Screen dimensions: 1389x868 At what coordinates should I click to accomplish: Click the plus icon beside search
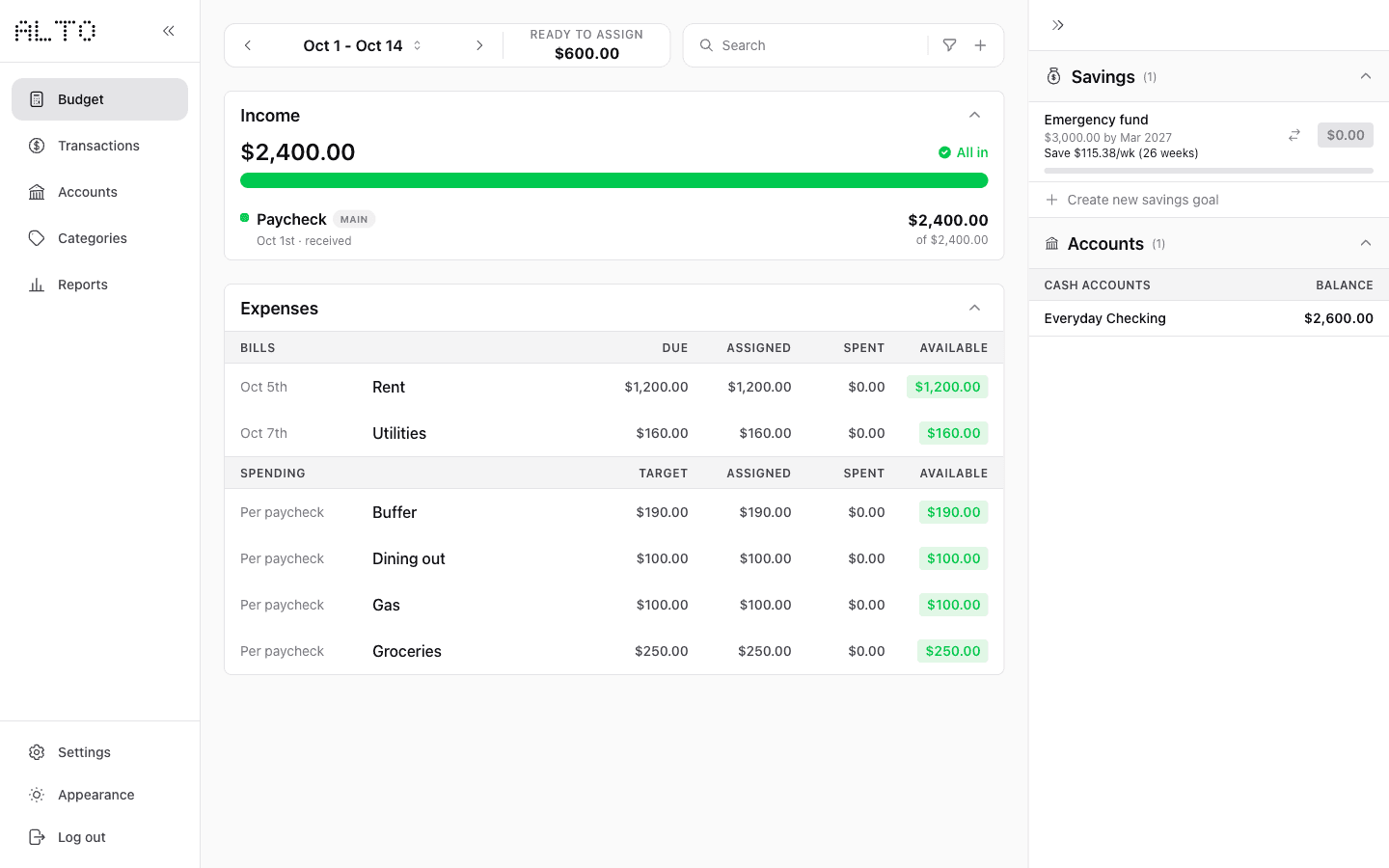[x=980, y=45]
